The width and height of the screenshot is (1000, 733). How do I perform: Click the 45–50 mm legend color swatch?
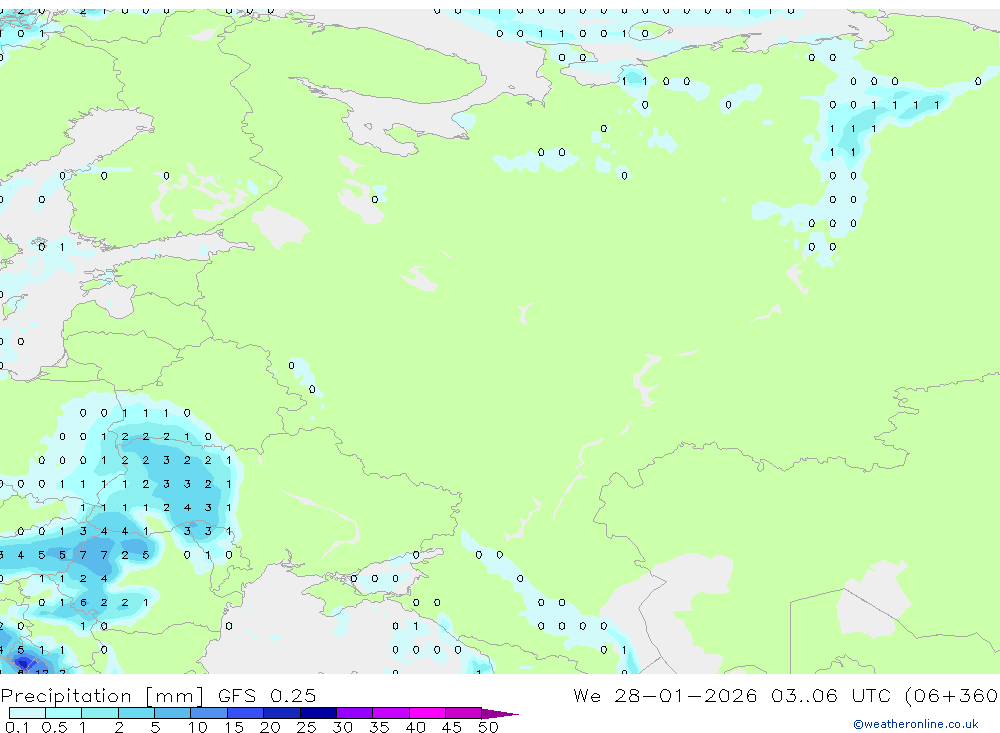coord(464,713)
